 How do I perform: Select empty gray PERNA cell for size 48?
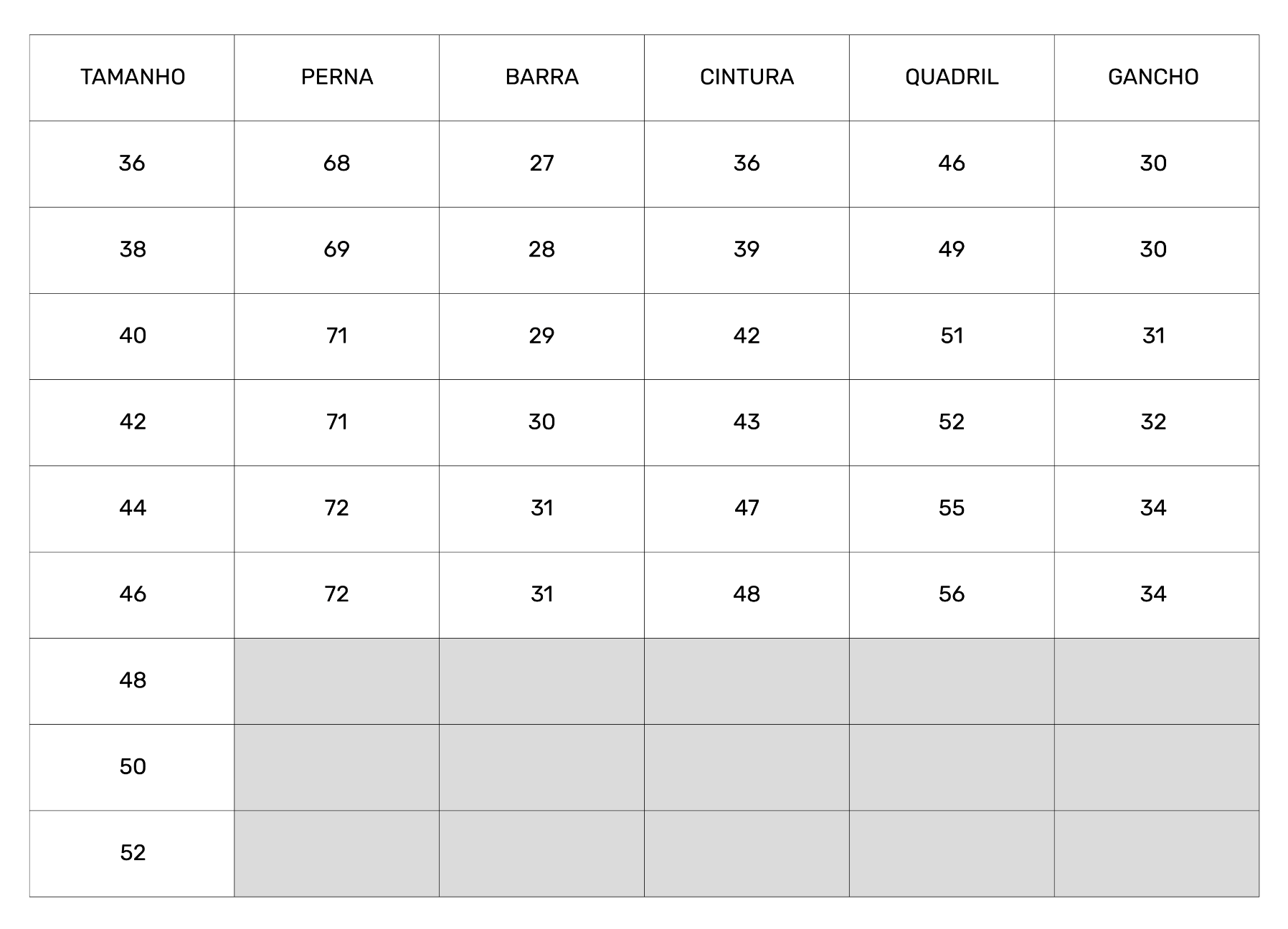337,681
